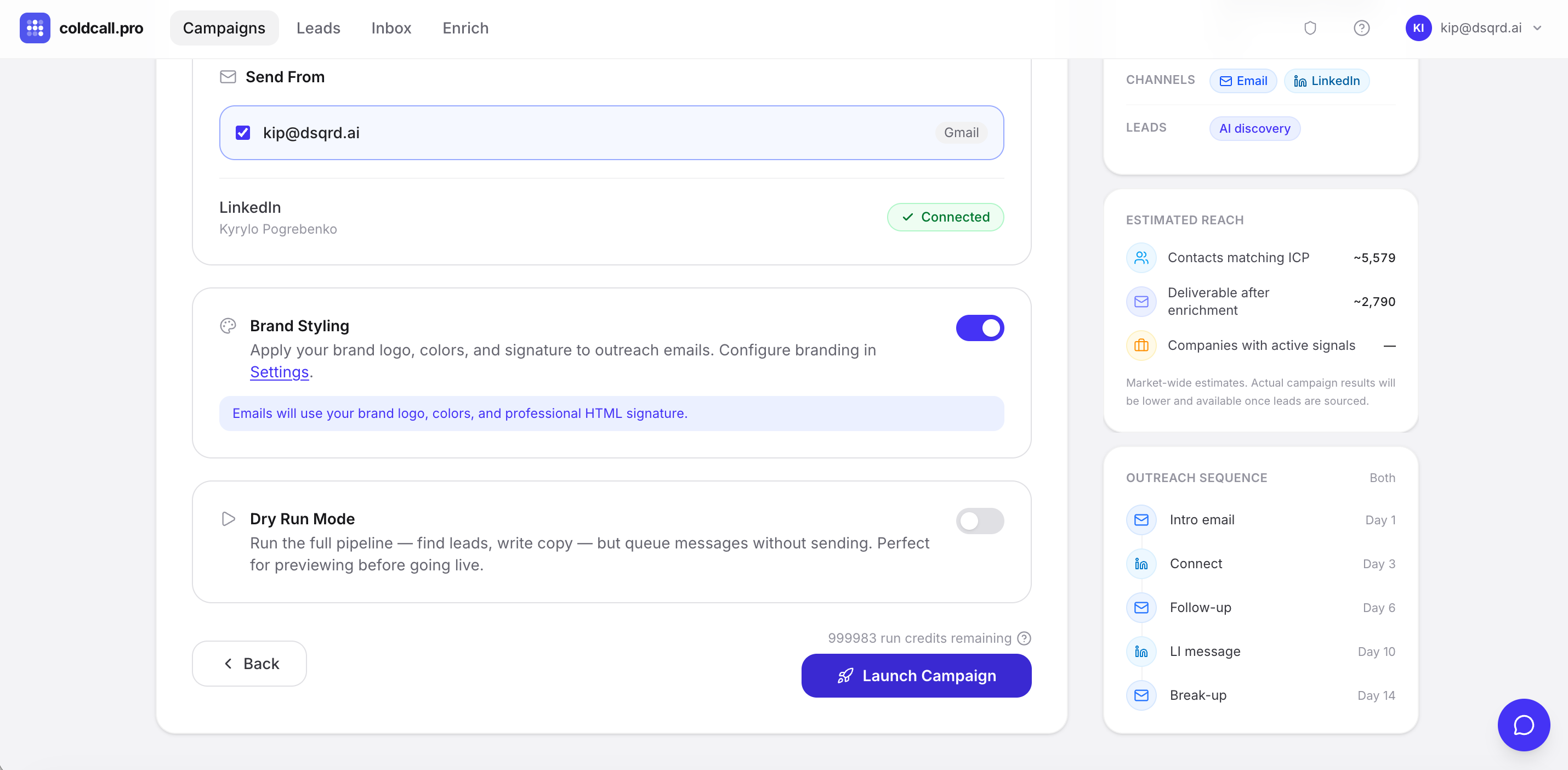Image resolution: width=1568 pixels, height=770 pixels.
Task: Uncheck the kip@dsqrd.ai sender checkbox
Action: [243, 133]
